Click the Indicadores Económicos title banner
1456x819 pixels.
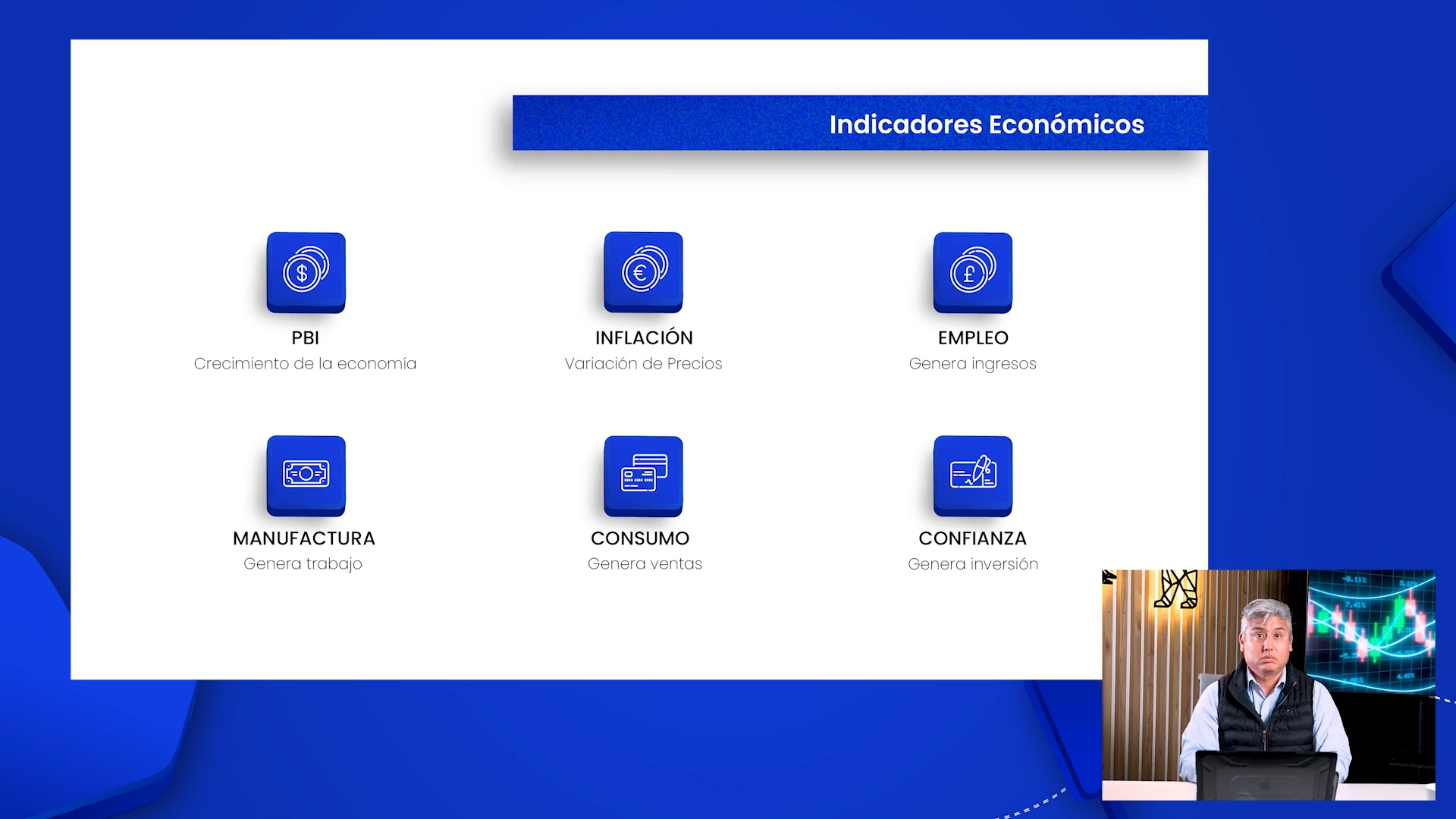[986, 124]
